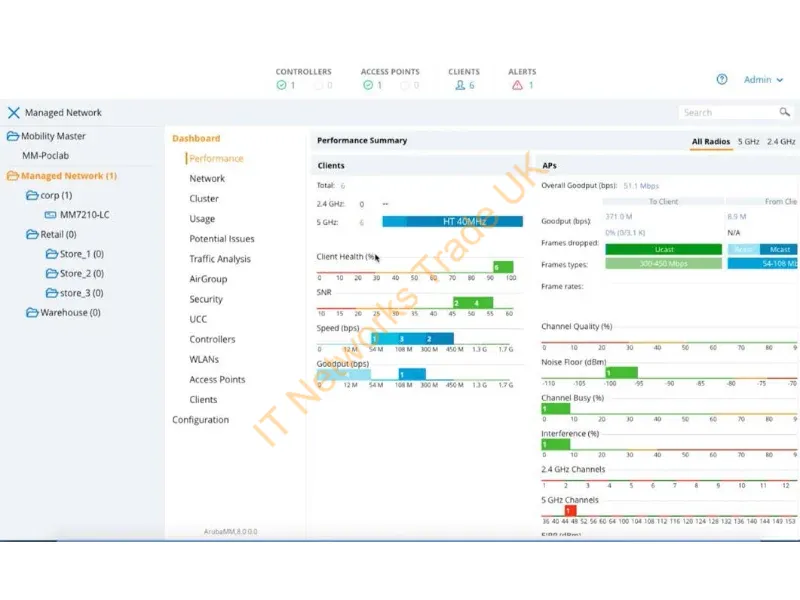Select the MM7210-LC tree entry

[85, 215]
